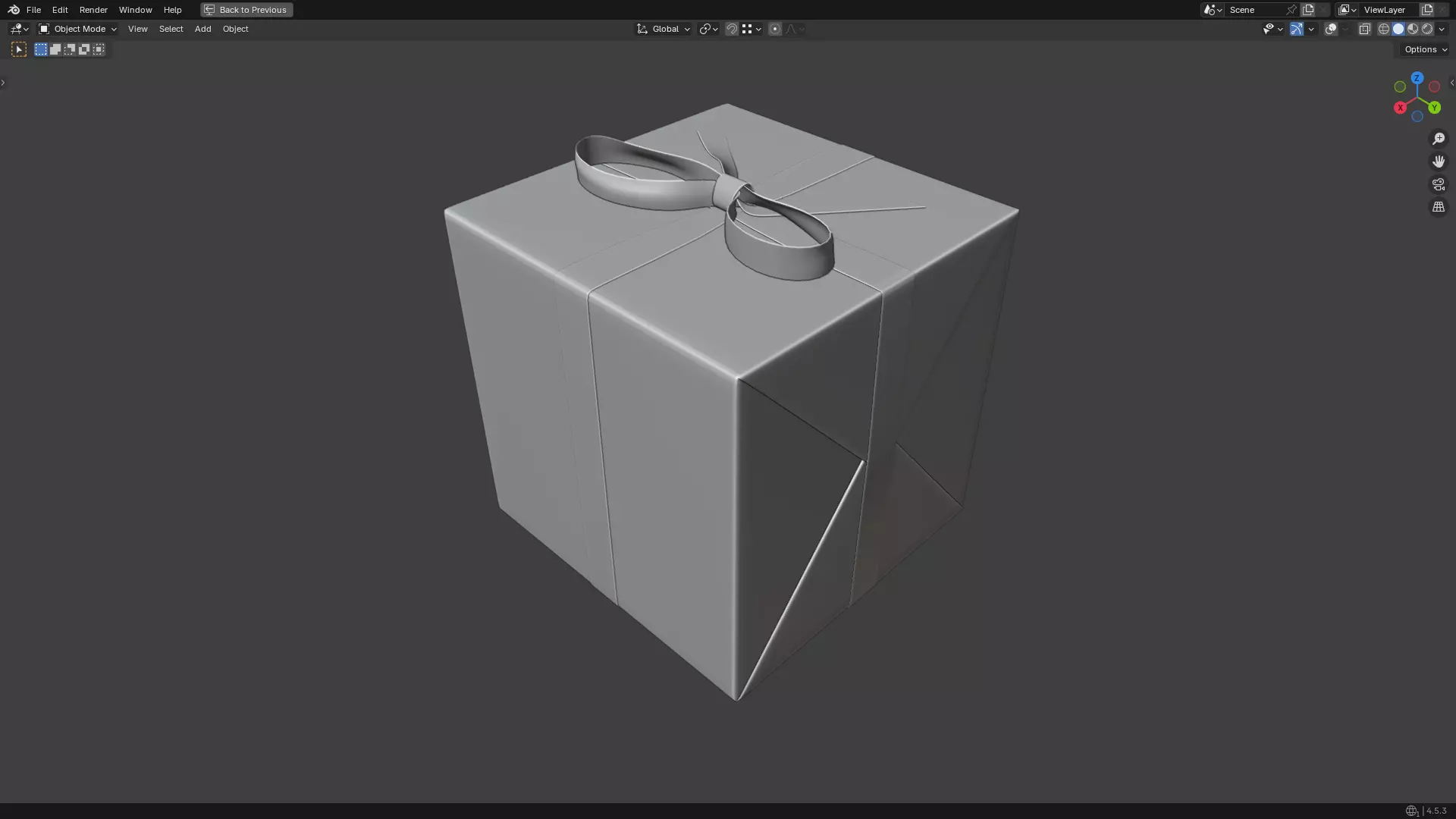Open the shading options dropdown arrow

1442,29
